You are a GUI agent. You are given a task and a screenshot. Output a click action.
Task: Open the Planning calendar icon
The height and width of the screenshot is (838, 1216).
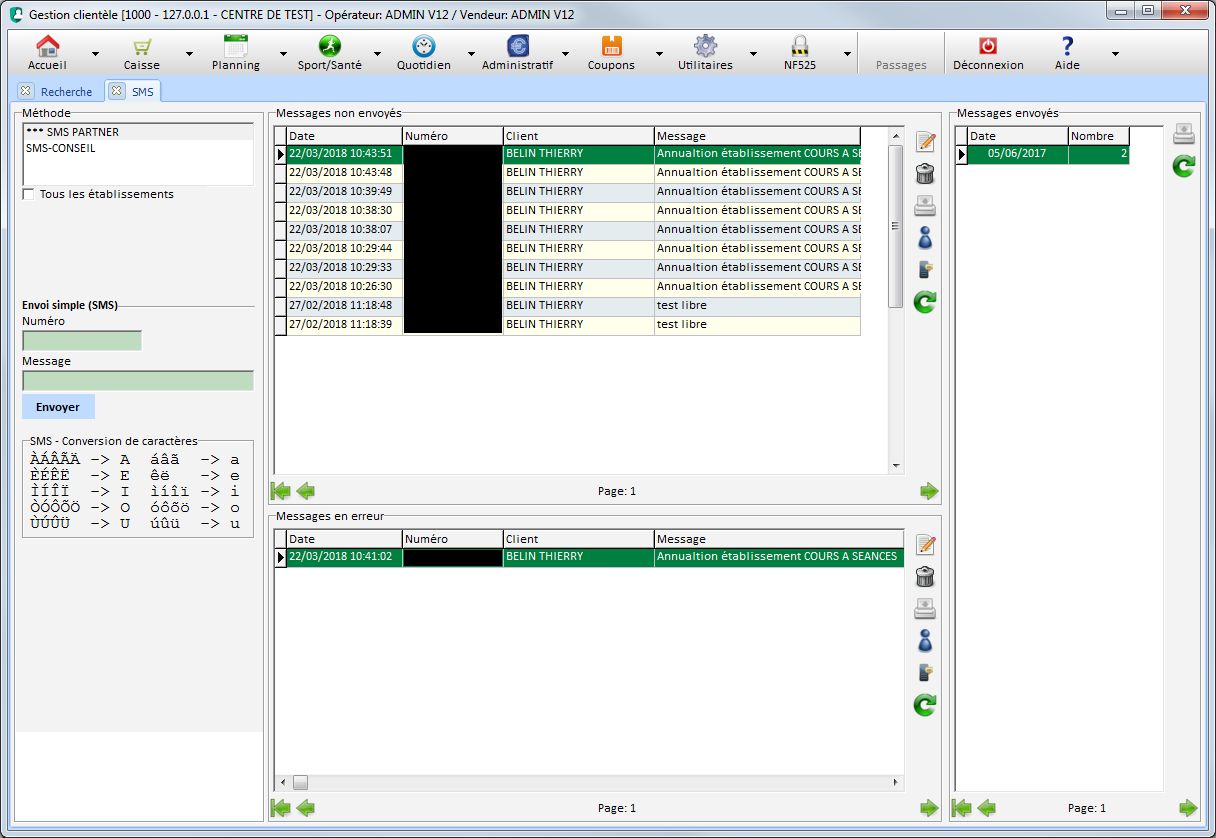236,47
